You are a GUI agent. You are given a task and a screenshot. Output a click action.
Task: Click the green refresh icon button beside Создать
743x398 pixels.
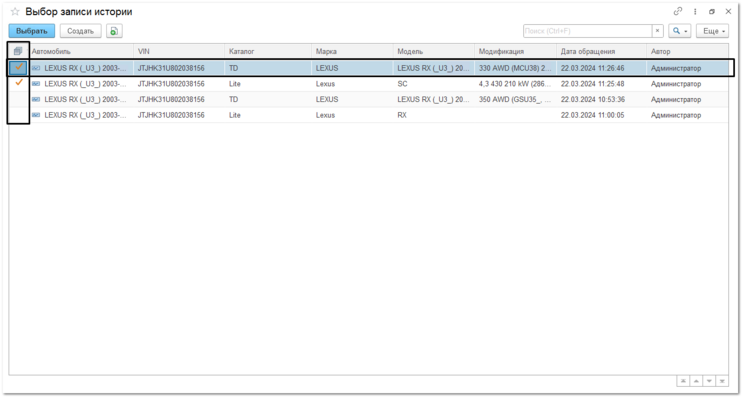tap(114, 31)
